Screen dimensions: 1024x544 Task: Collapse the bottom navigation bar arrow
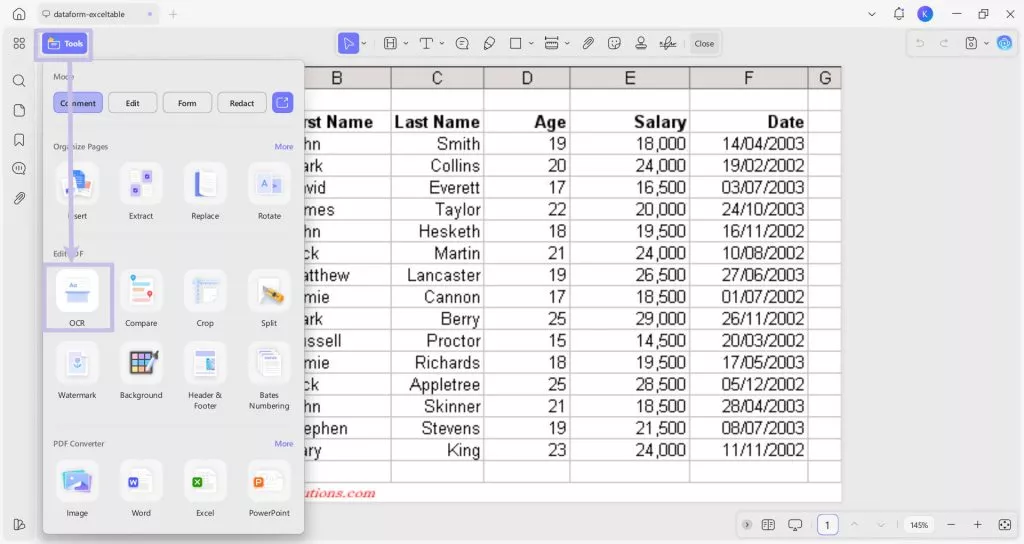[747, 524]
